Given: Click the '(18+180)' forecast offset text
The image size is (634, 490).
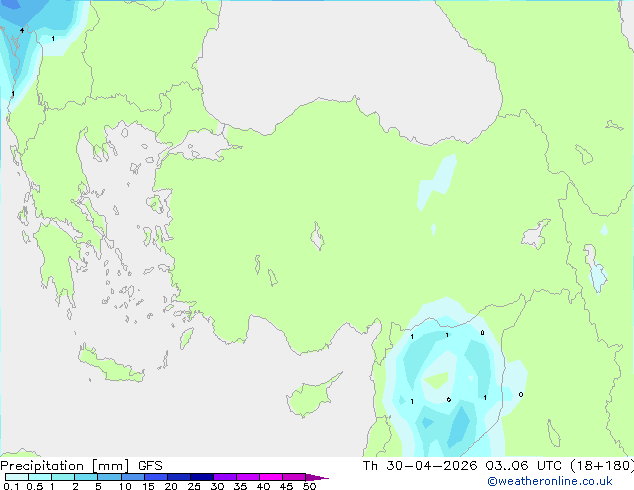Looking at the screenshot, I should pos(602,466).
